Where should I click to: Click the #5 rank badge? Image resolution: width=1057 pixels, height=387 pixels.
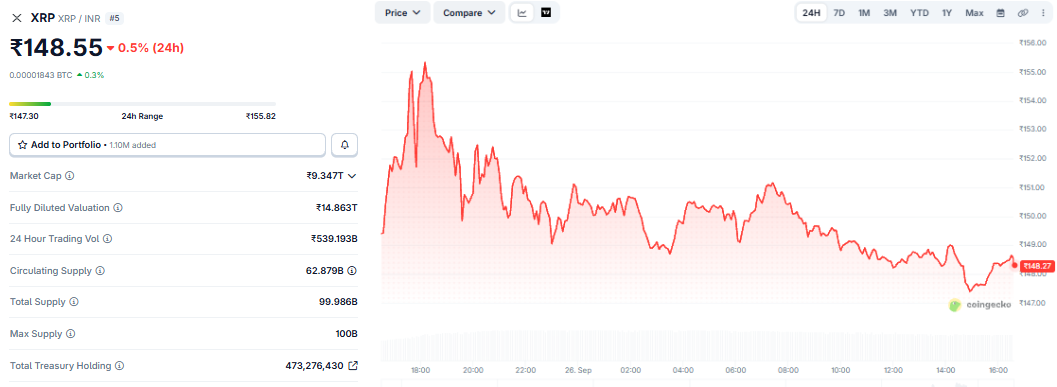pos(115,18)
